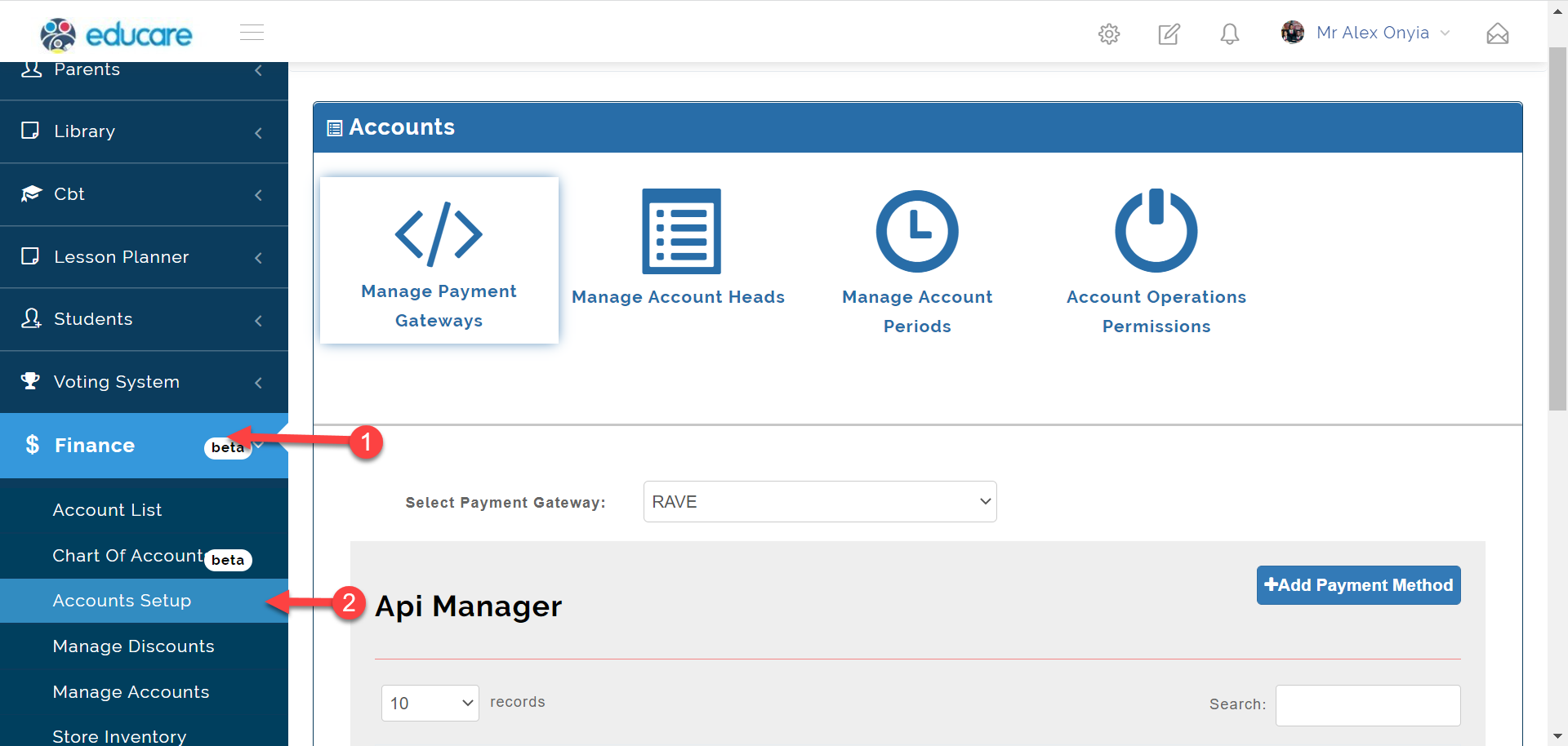Click the Cbt graduation cap icon
Image resolution: width=1568 pixels, height=746 pixels.
[x=31, y=193]
